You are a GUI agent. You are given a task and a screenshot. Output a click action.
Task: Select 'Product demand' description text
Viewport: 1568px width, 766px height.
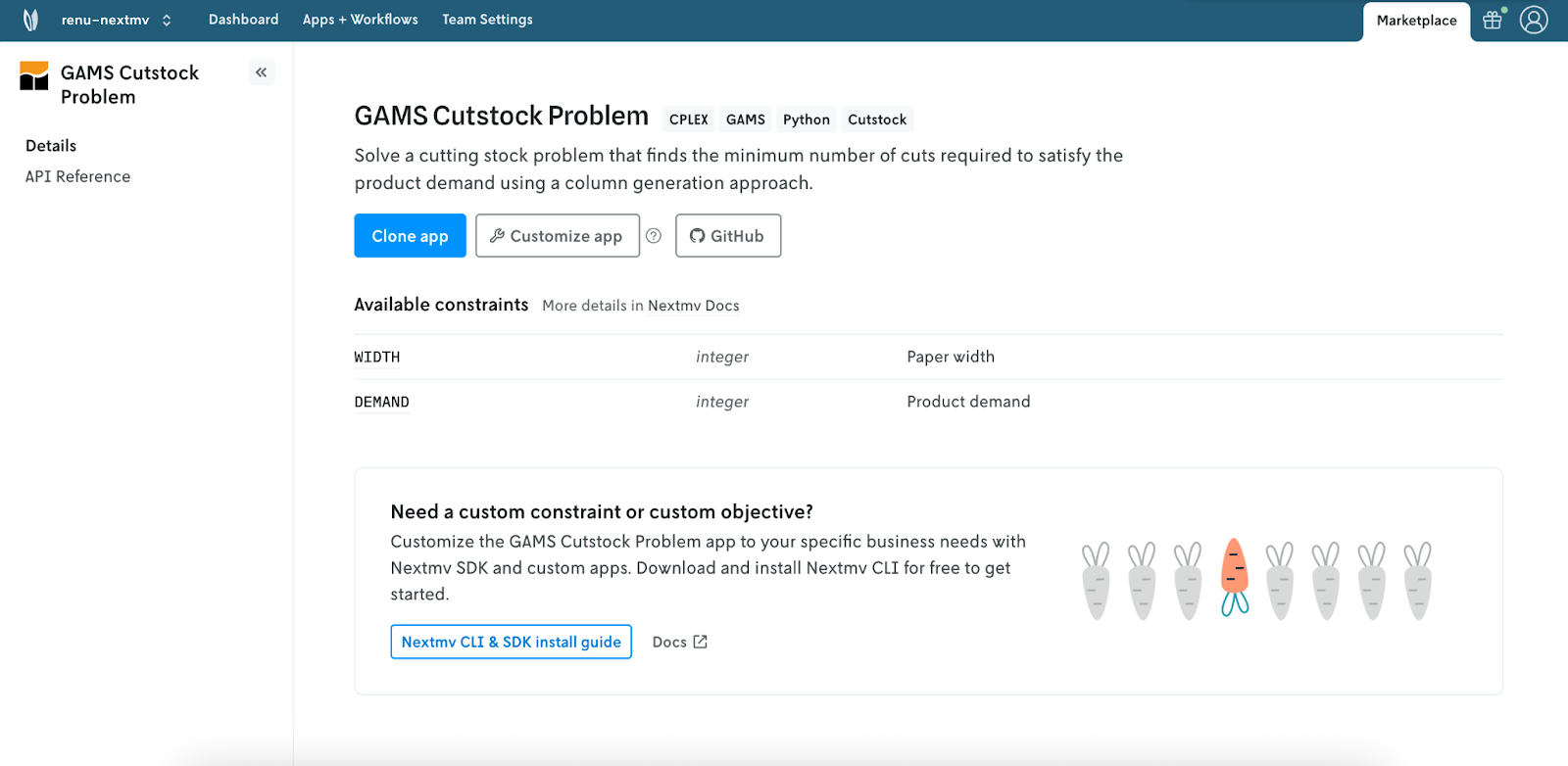click(x=968, y=402)
